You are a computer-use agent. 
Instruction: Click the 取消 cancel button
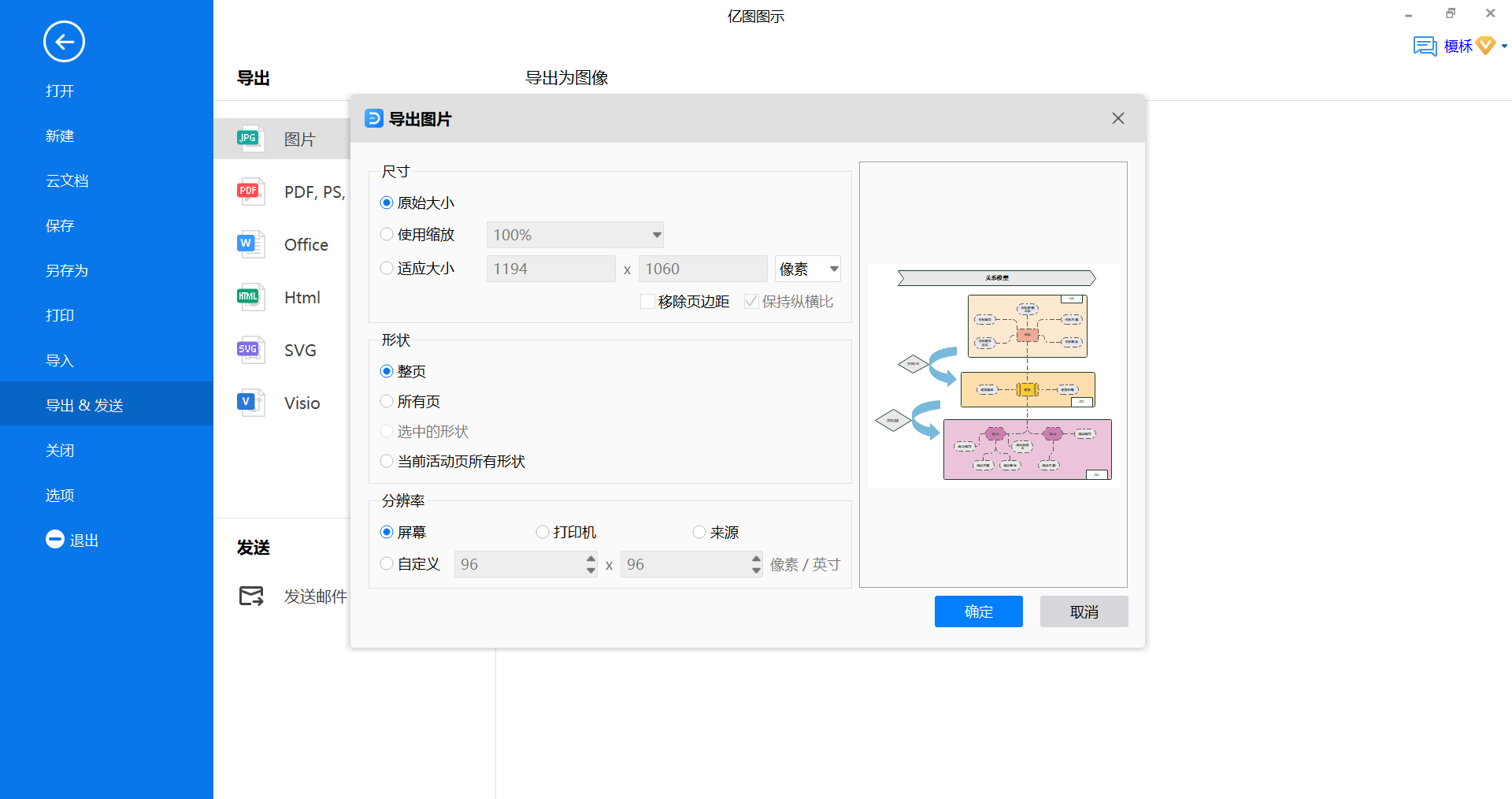tap(1084, 611)
